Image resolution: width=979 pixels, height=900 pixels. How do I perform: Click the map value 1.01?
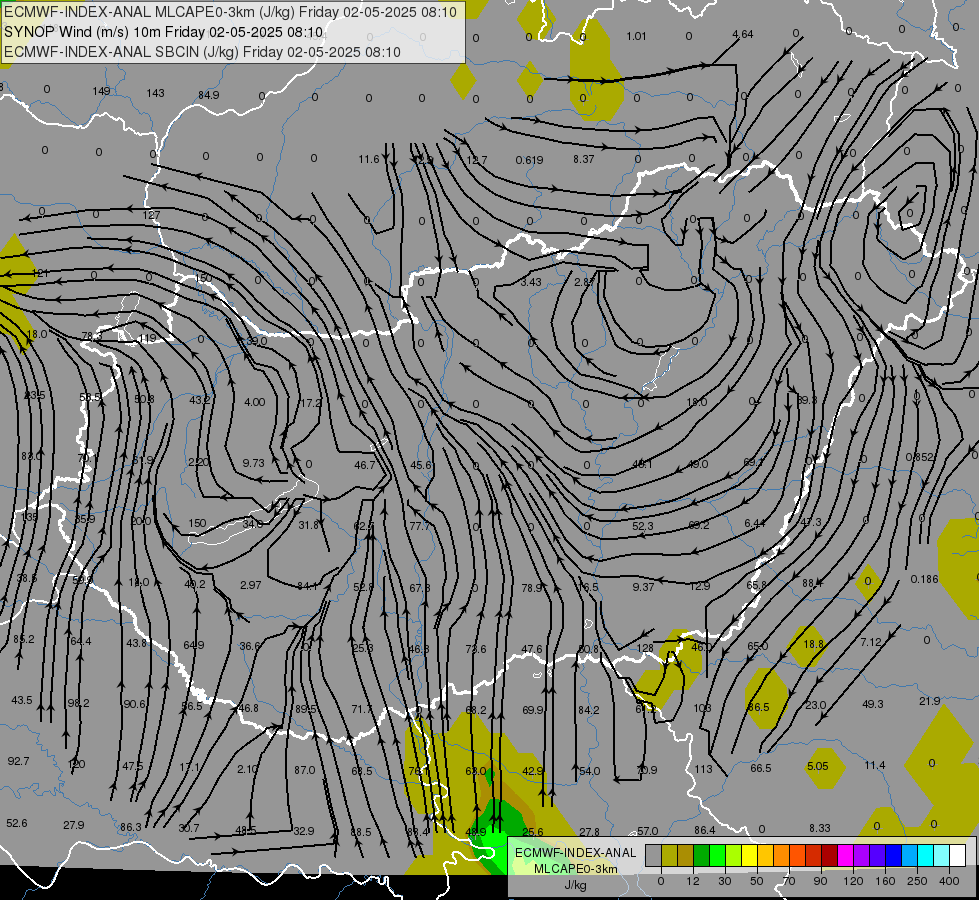pos(636,36)
